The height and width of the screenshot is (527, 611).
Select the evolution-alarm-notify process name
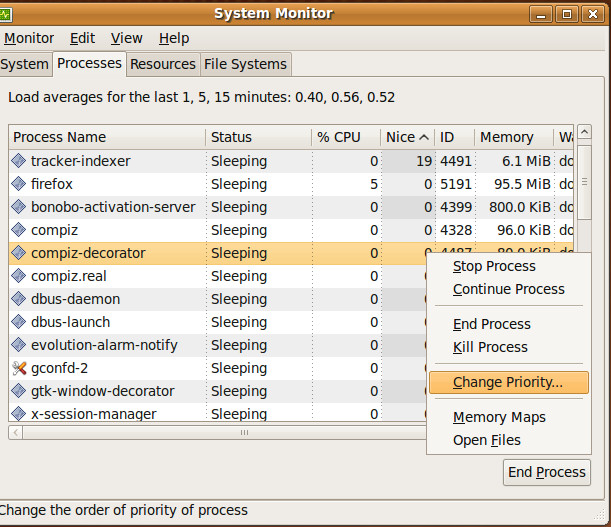click(x=104, y=345)
